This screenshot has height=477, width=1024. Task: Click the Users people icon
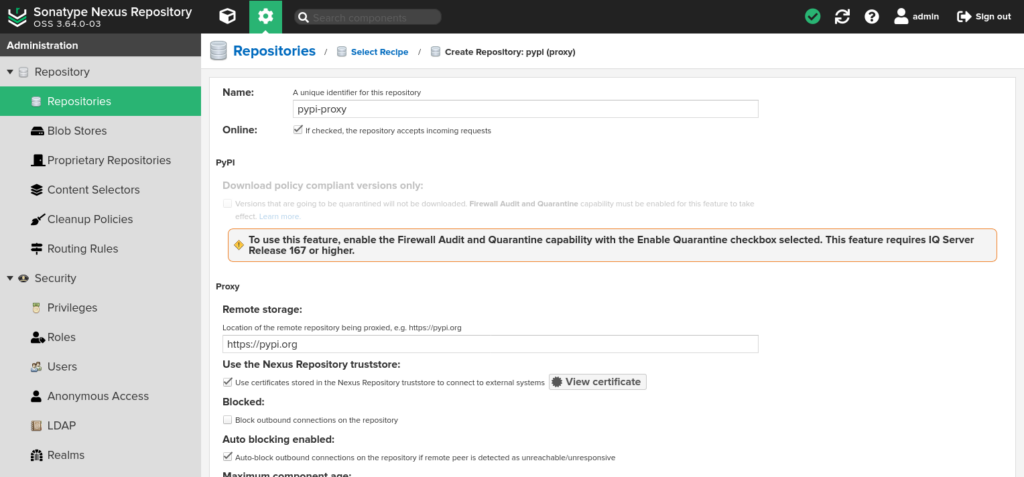point(37,367)
